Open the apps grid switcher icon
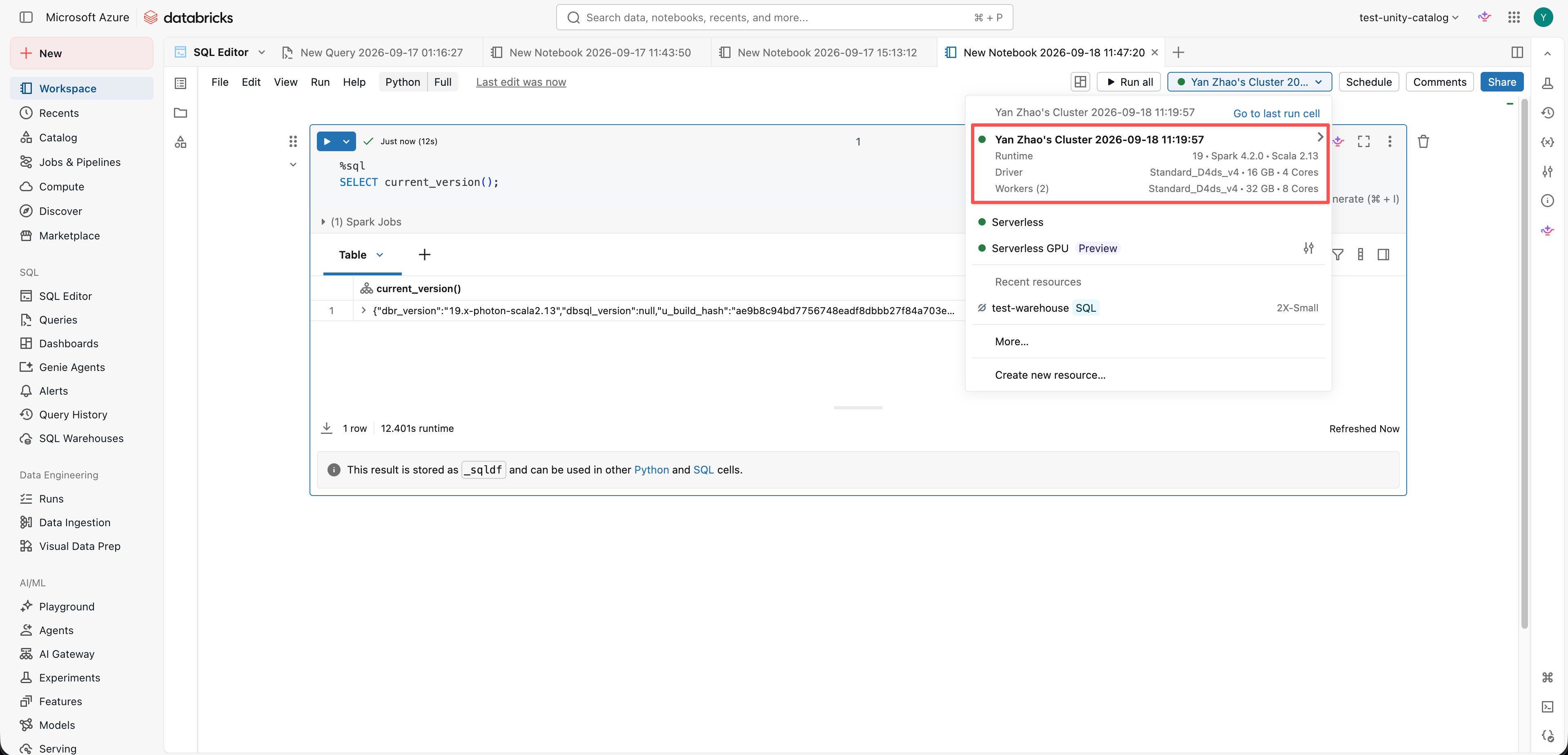 (1514, 17)
